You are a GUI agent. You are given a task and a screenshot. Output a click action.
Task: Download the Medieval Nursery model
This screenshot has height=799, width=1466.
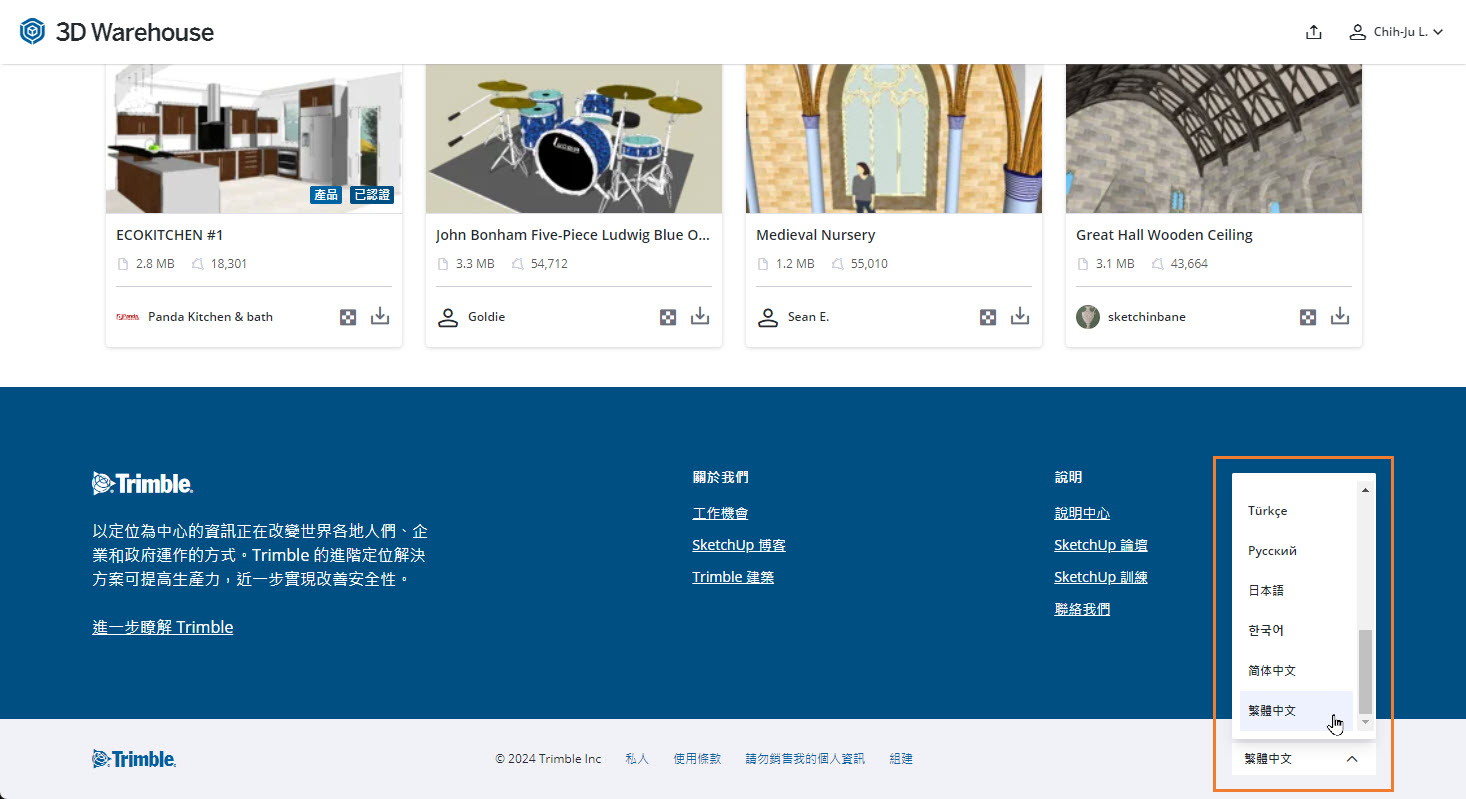1020,316
